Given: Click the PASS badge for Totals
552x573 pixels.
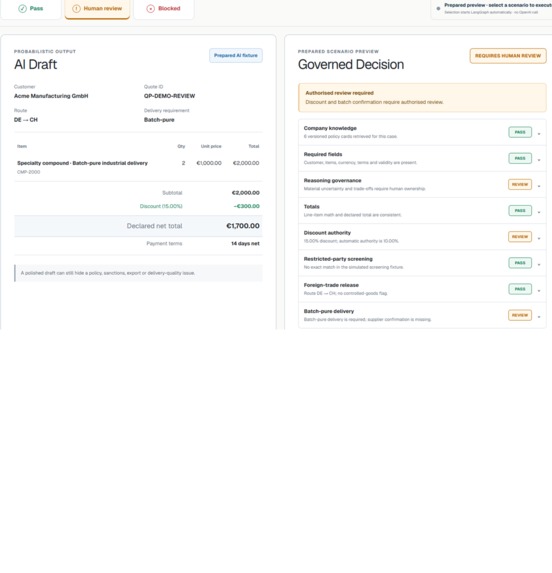Looking at the screenshot, I should point(520,211).
